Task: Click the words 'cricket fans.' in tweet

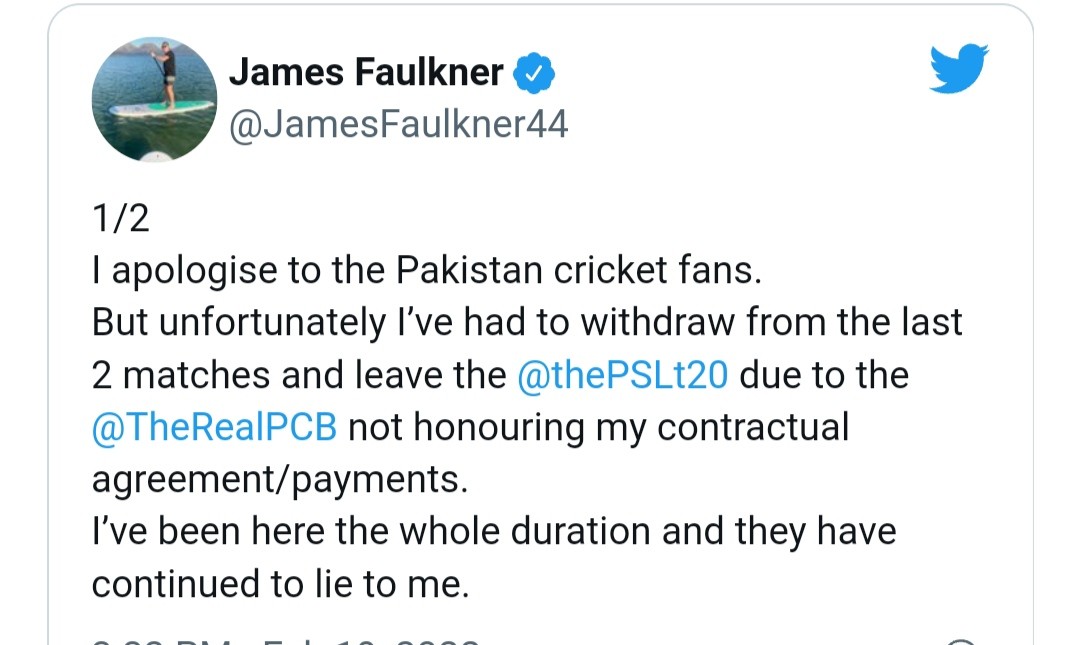Action: (657, 270)
